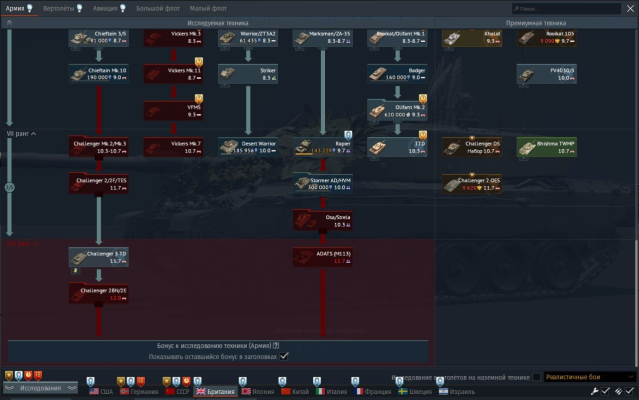Select the Challenger 3 TD vehicle card
This screenshot has height=400, width=639.
coord(98,257)
